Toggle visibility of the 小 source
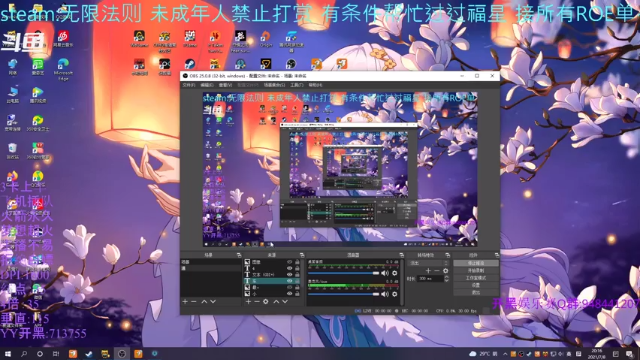 pyautogui.click(x=289, y=293)
